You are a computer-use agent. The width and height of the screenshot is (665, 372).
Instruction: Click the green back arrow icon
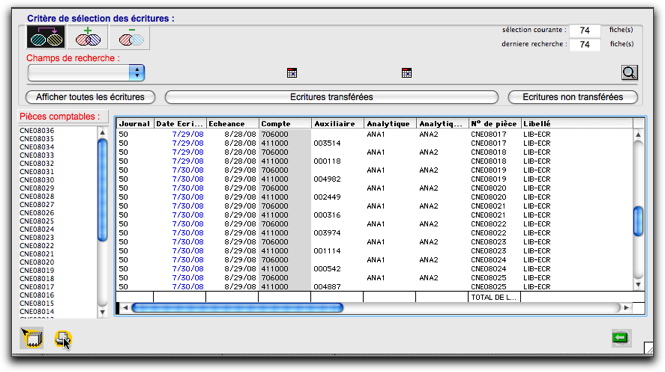[621, 338]
